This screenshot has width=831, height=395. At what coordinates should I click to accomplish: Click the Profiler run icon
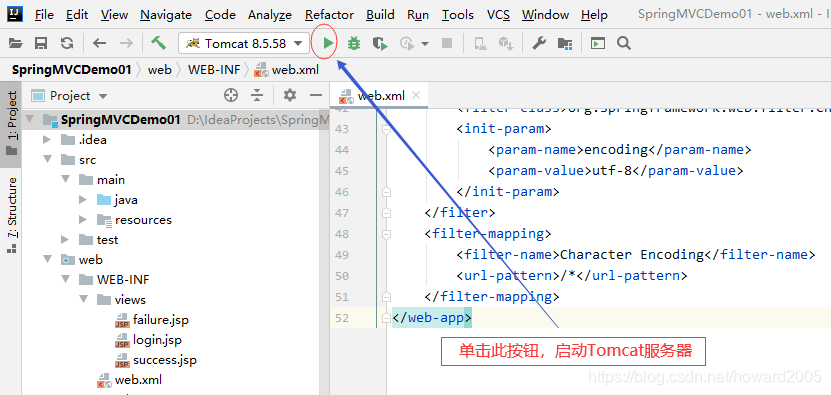[x=407, y=43]
